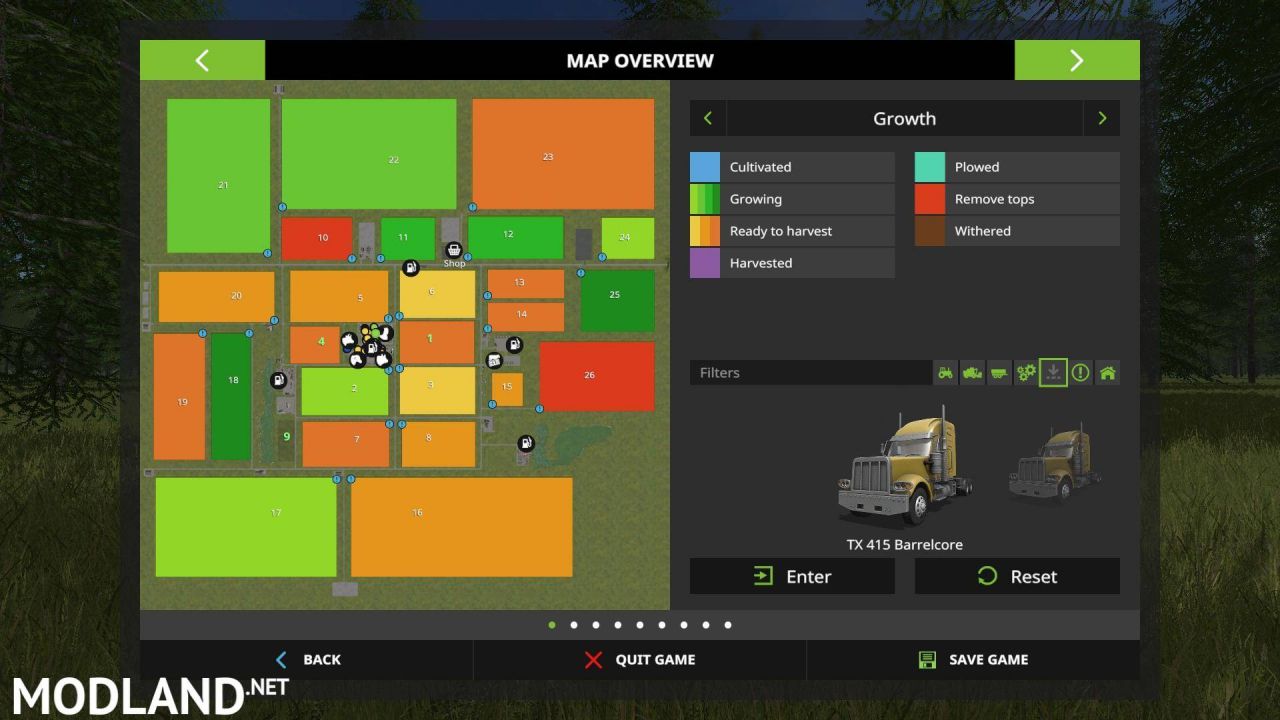Click the purple Harvested legend swatch
This screenshot has height=720, width=1280.
(705, 263)
